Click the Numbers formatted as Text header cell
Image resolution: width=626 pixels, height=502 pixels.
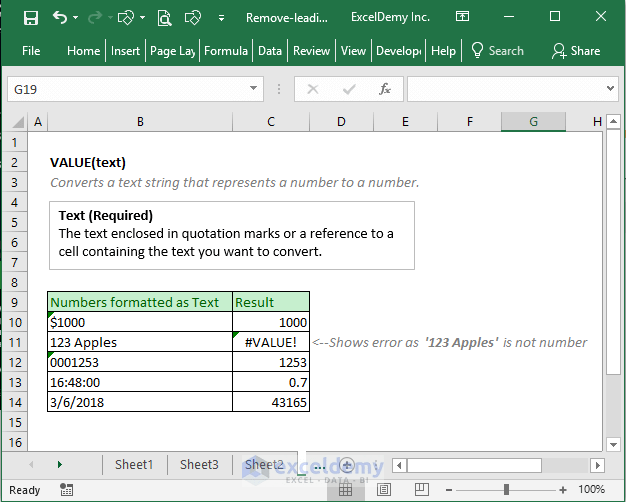coord(140,302)
